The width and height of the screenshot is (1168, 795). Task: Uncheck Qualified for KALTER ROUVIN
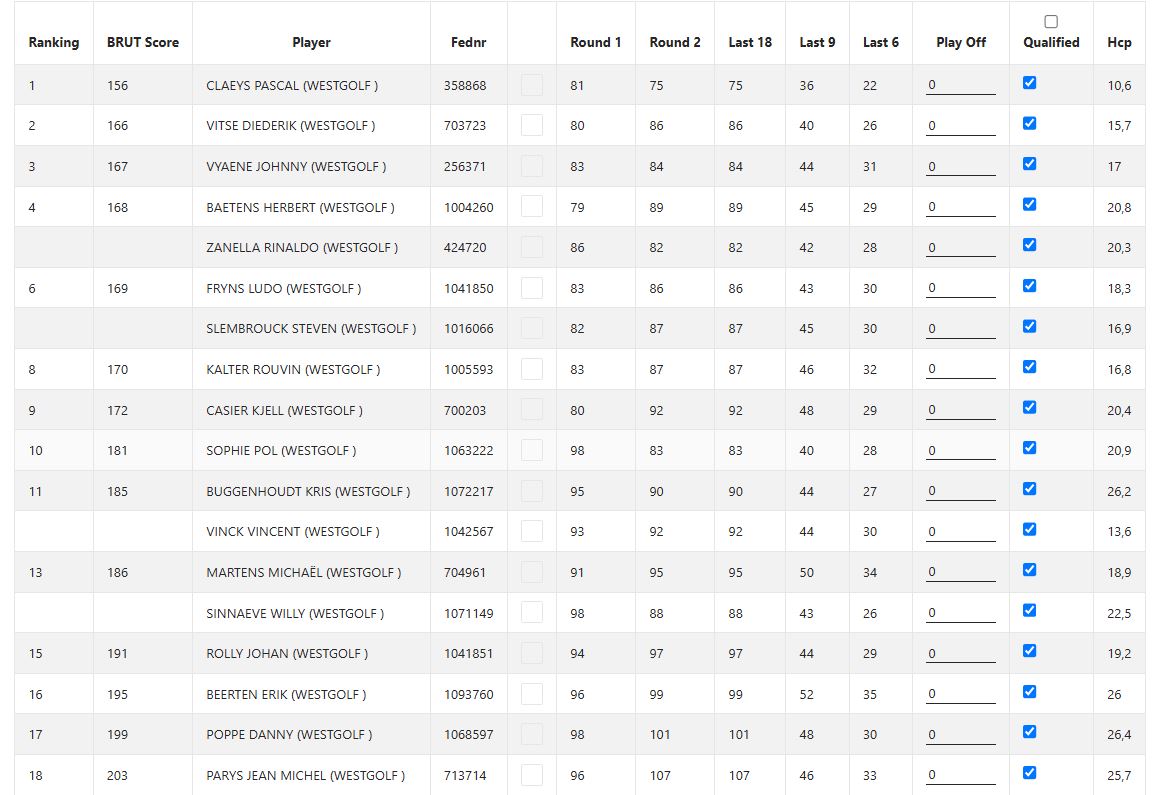pos(1029,367)
